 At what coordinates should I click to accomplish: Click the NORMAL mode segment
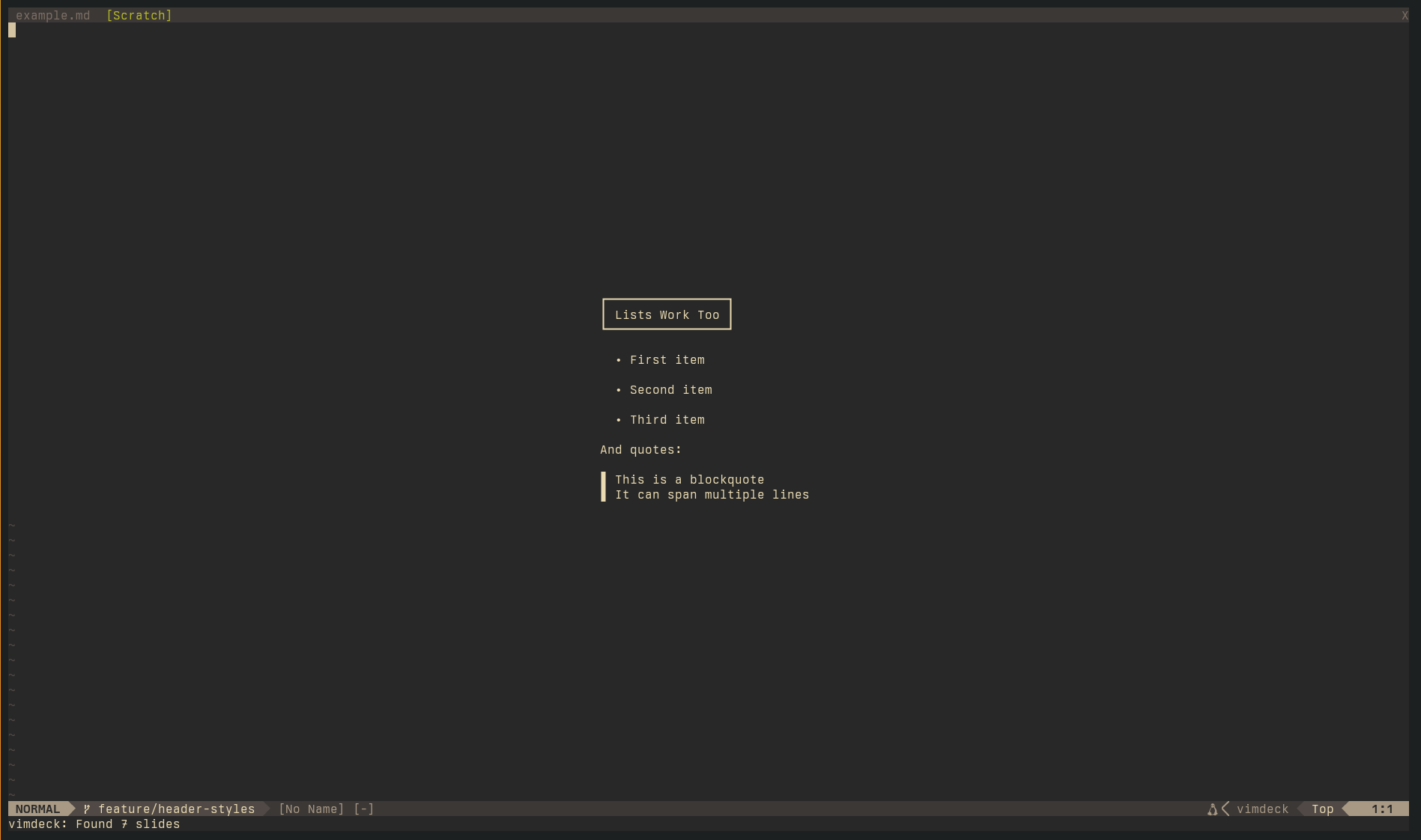[x=38, y=809]
